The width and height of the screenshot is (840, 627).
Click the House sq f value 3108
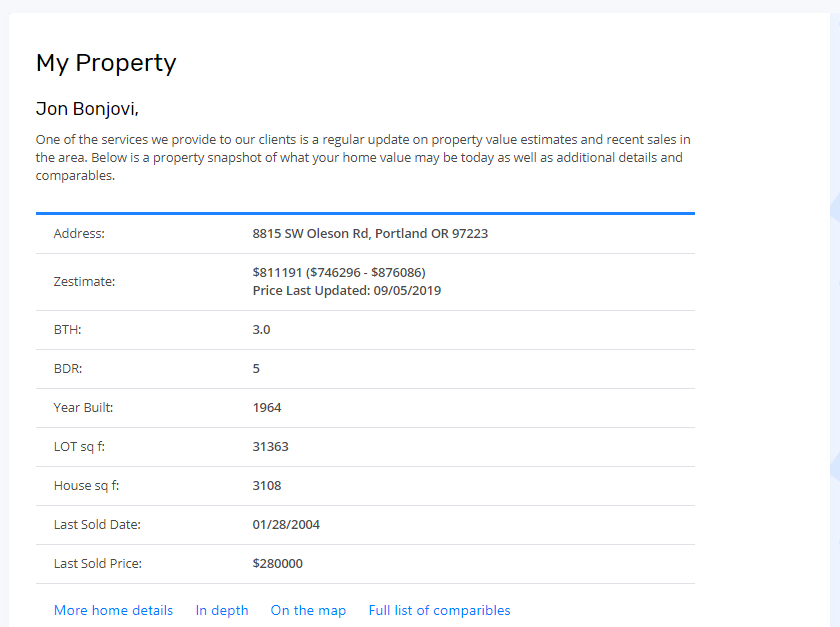tap(267, 486)
